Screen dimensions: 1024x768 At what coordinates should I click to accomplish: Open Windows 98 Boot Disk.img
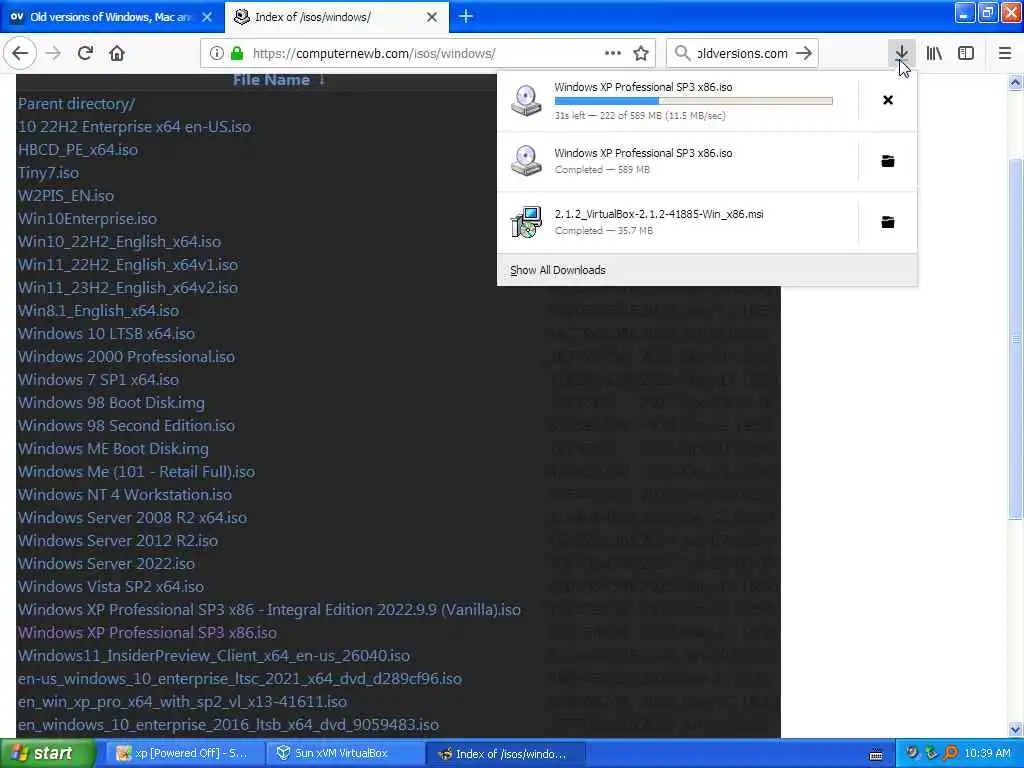[x=112, y=403]
